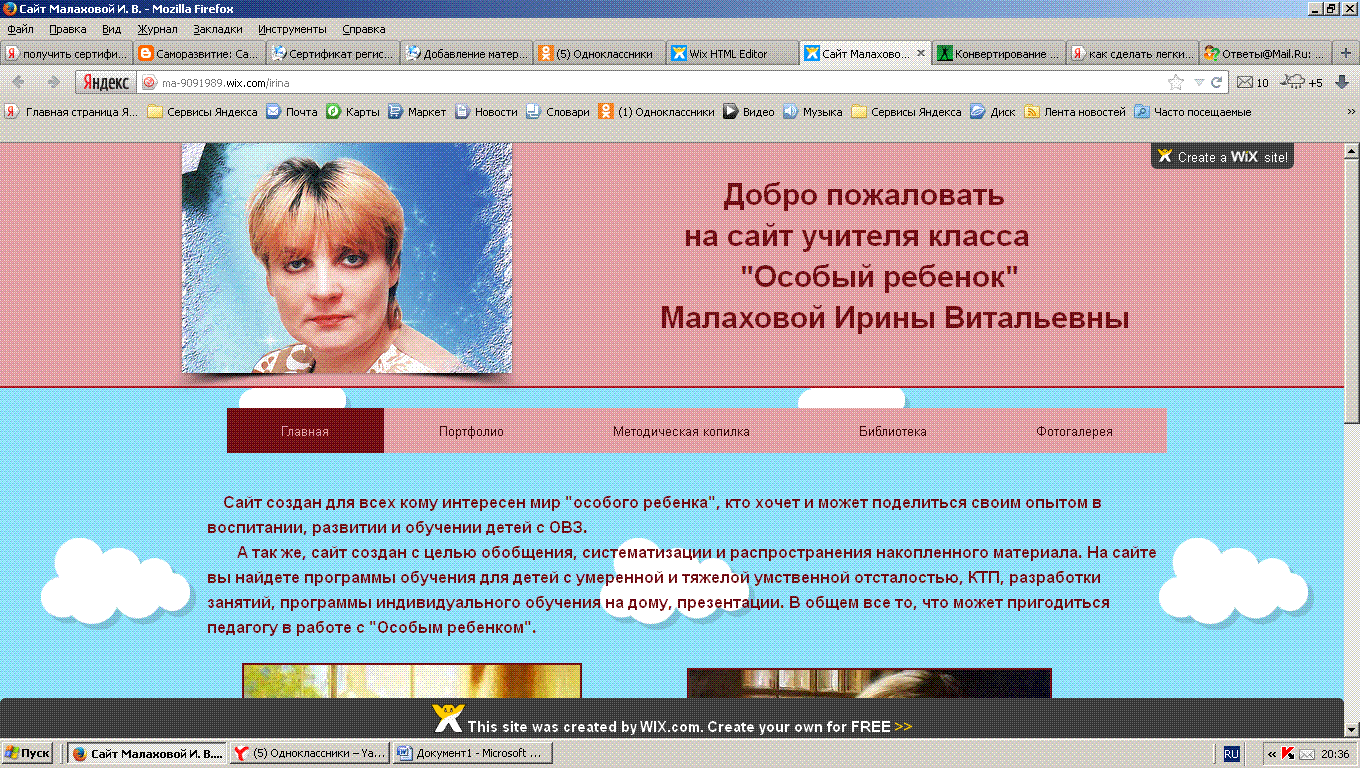Click the URL address field

[650, 83]
